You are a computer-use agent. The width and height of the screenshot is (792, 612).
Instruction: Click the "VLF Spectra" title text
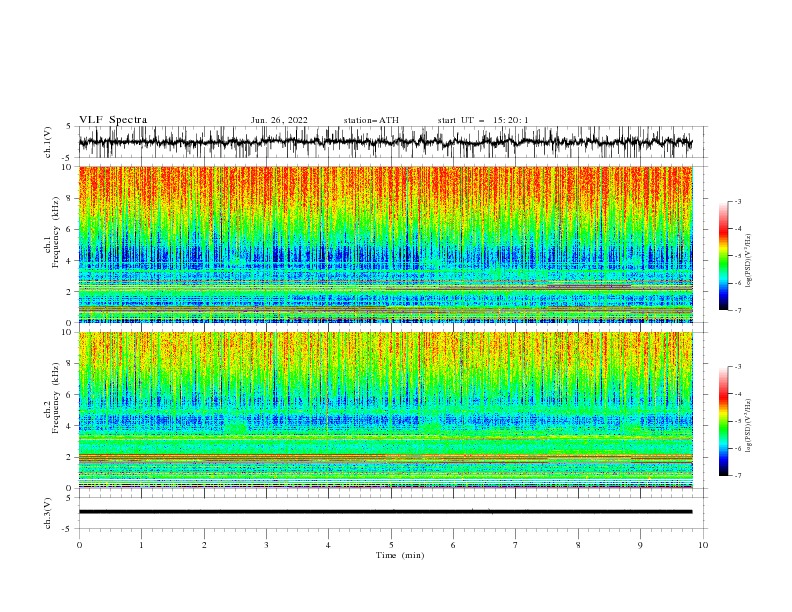(113, 120)
